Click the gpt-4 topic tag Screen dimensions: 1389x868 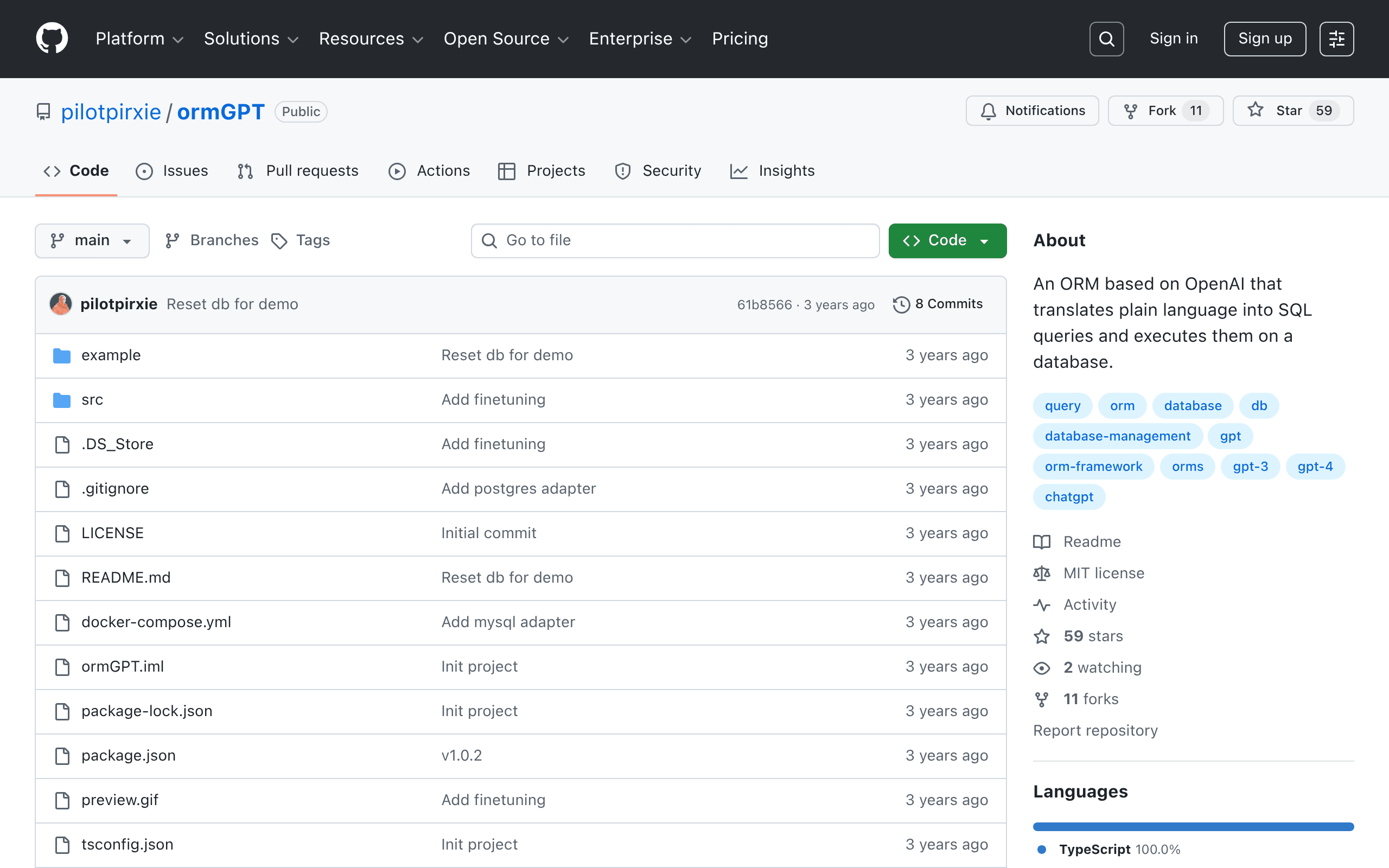pyautogui.click(x=1315, y=467)
